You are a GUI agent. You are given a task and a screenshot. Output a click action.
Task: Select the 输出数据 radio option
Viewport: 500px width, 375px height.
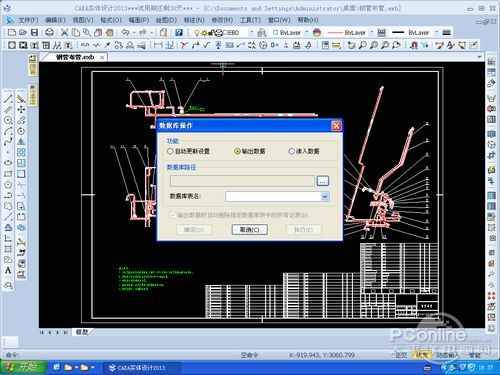coord(249,151)
